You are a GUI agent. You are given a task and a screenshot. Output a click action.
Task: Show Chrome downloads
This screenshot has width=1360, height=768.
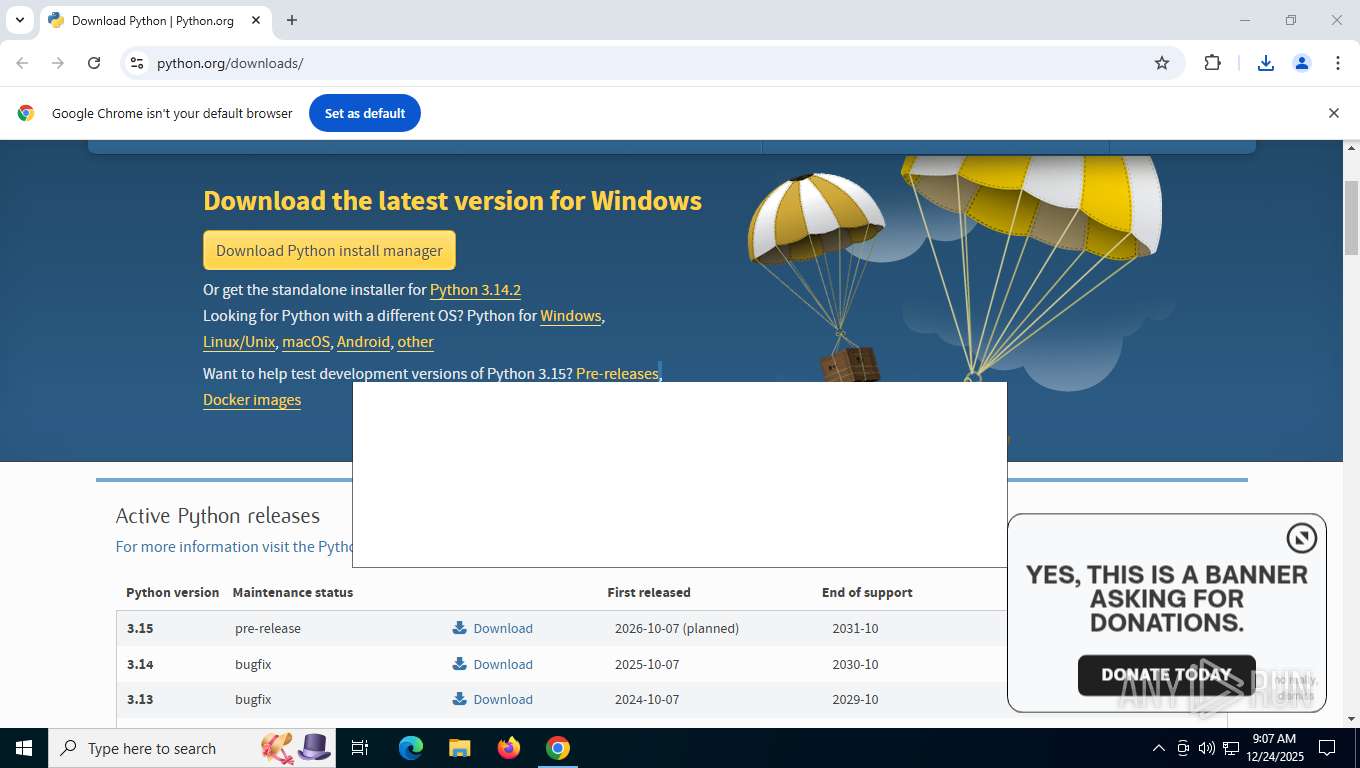pyautogui.click(x=1266, y=63)
